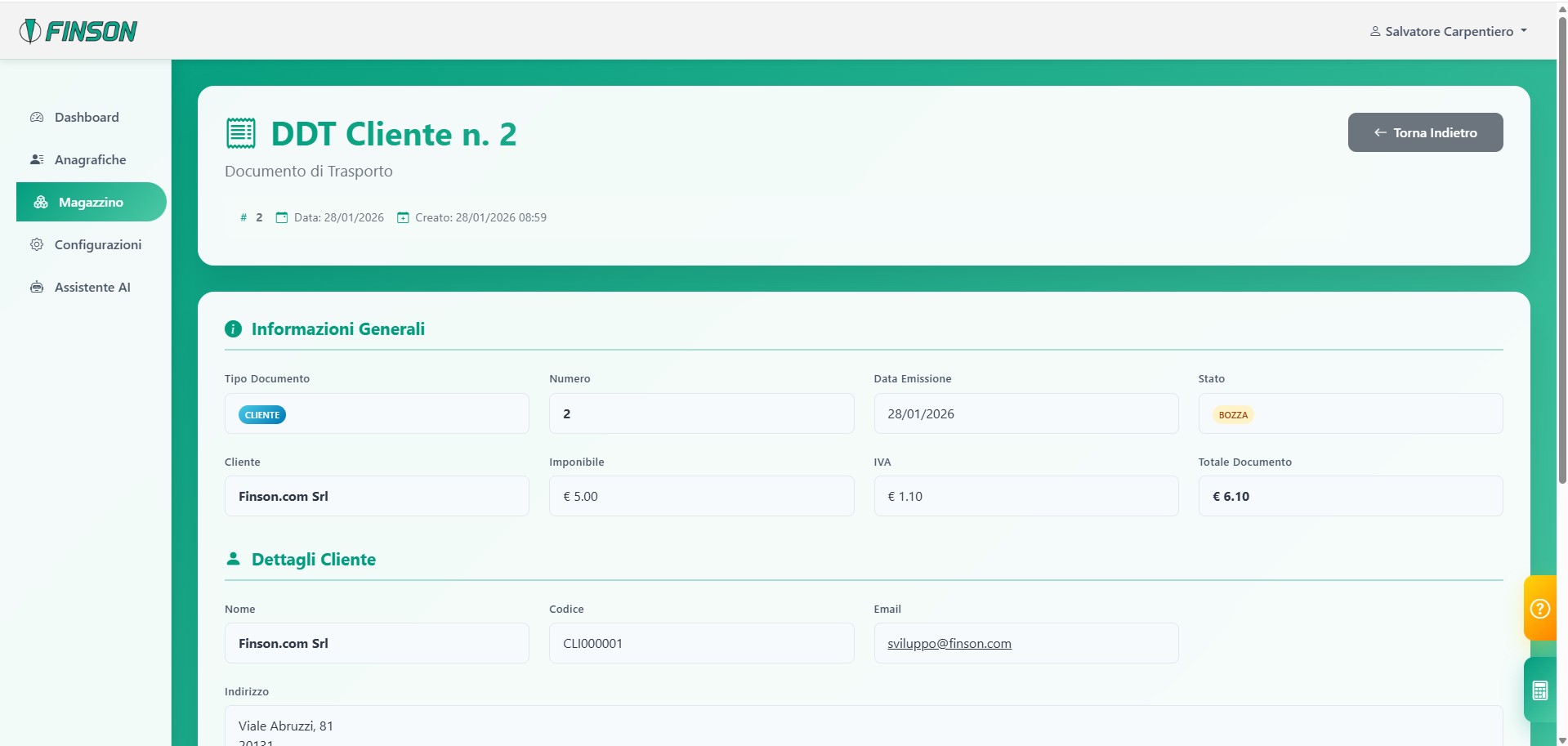Click the back arrow in Torna Indietro

1380,132
